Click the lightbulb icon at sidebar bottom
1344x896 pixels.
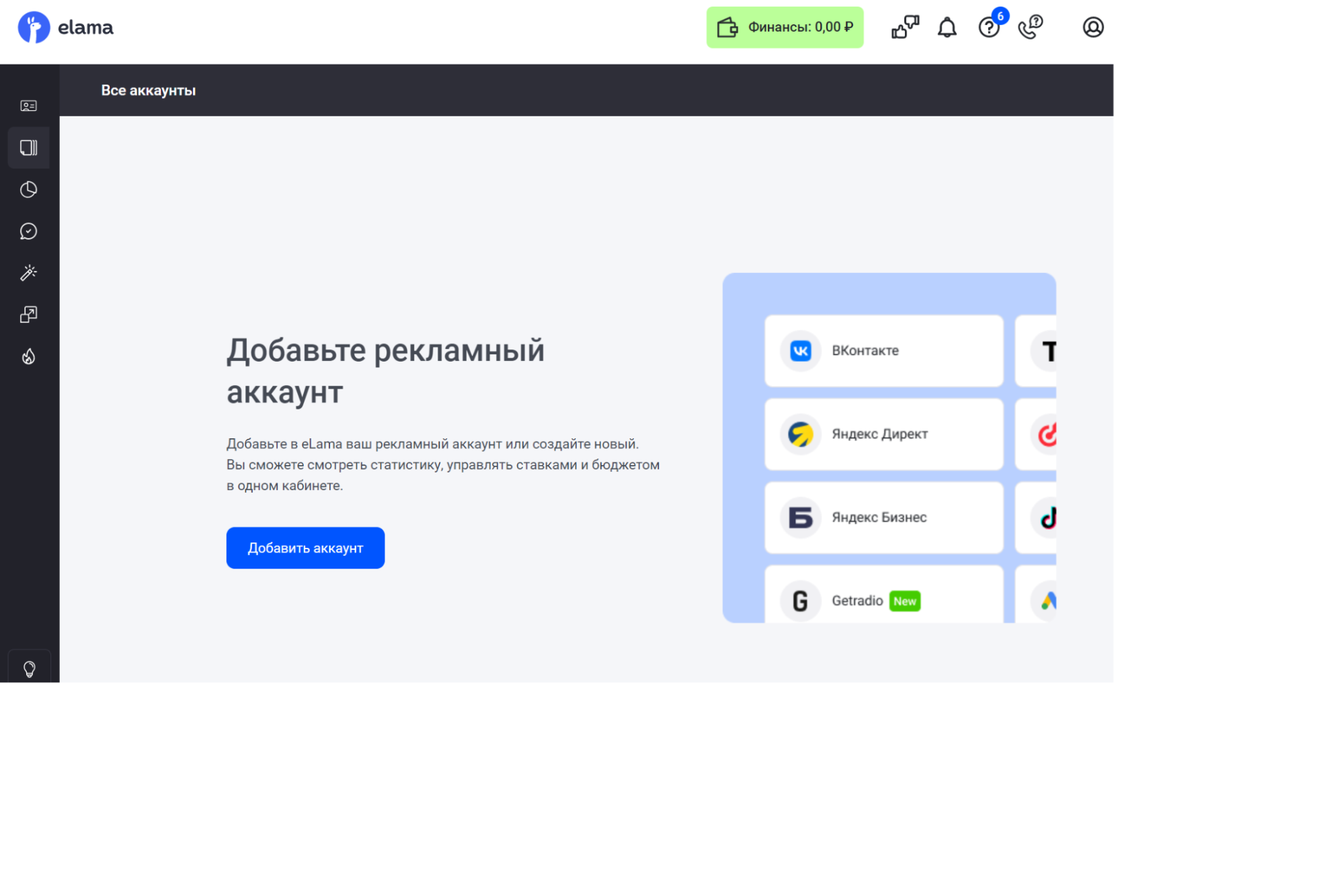tap(29, 669)
